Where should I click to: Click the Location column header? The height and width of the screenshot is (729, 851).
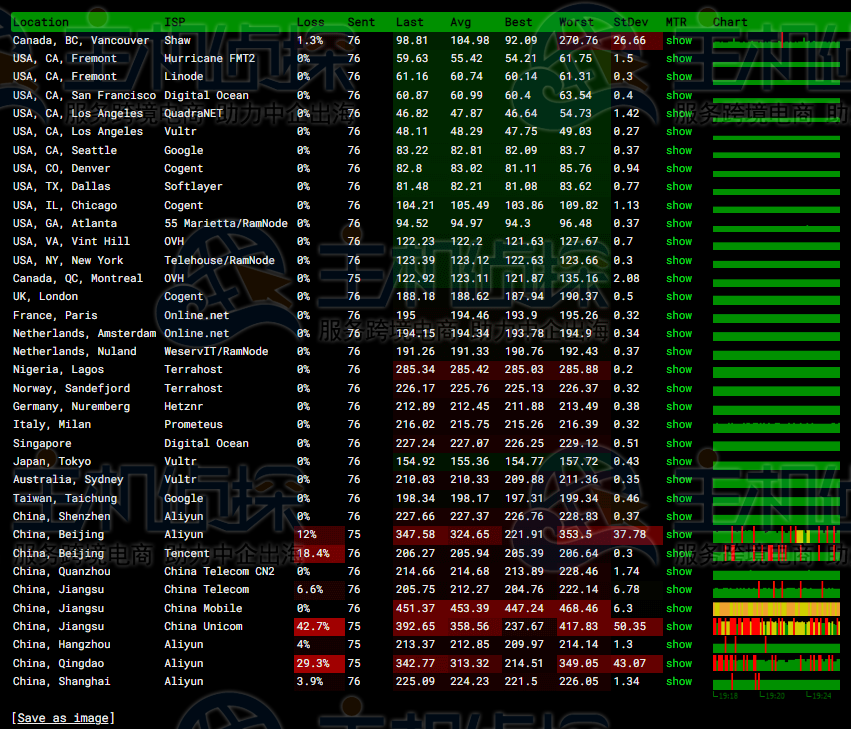tap(41, 22)
